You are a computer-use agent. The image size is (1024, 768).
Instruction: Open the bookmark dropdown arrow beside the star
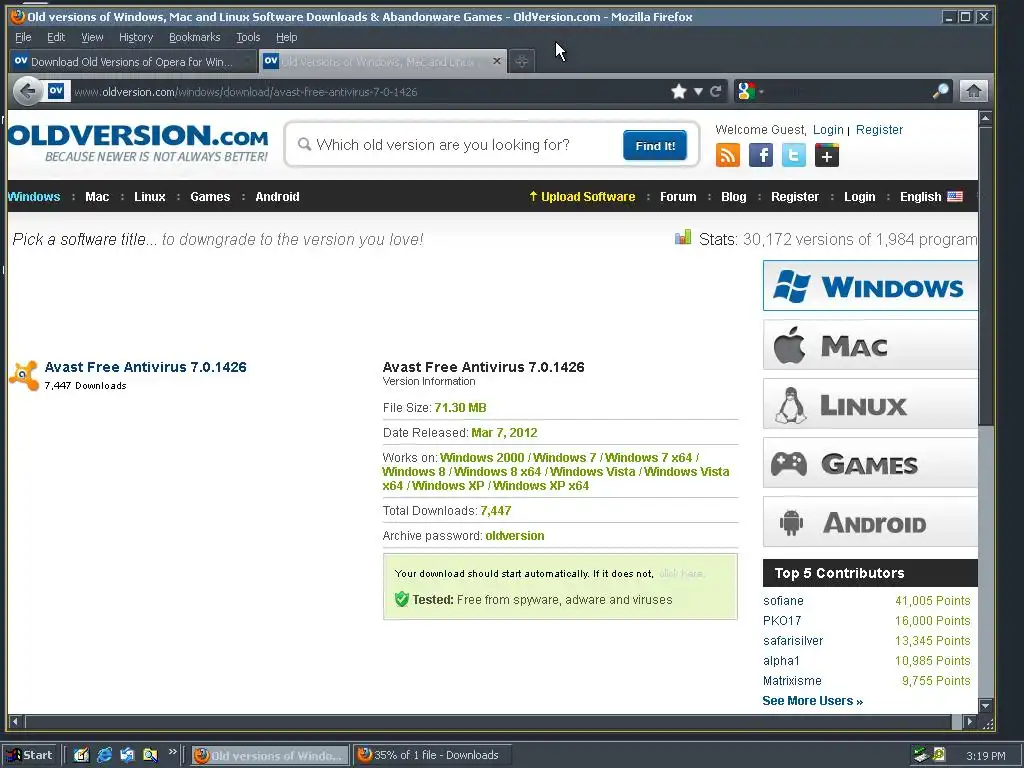coord(698,91)
